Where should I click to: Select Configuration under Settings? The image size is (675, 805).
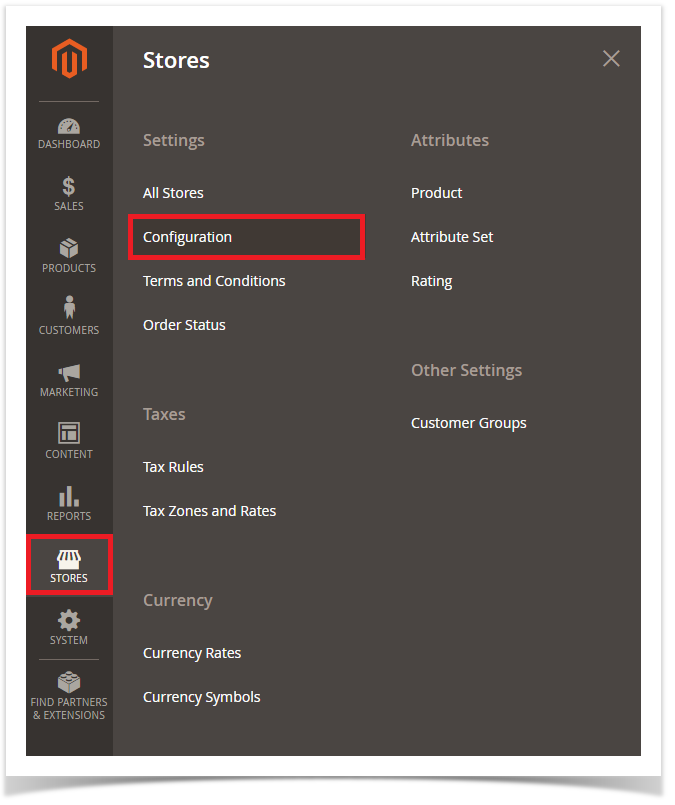[187, 237]
